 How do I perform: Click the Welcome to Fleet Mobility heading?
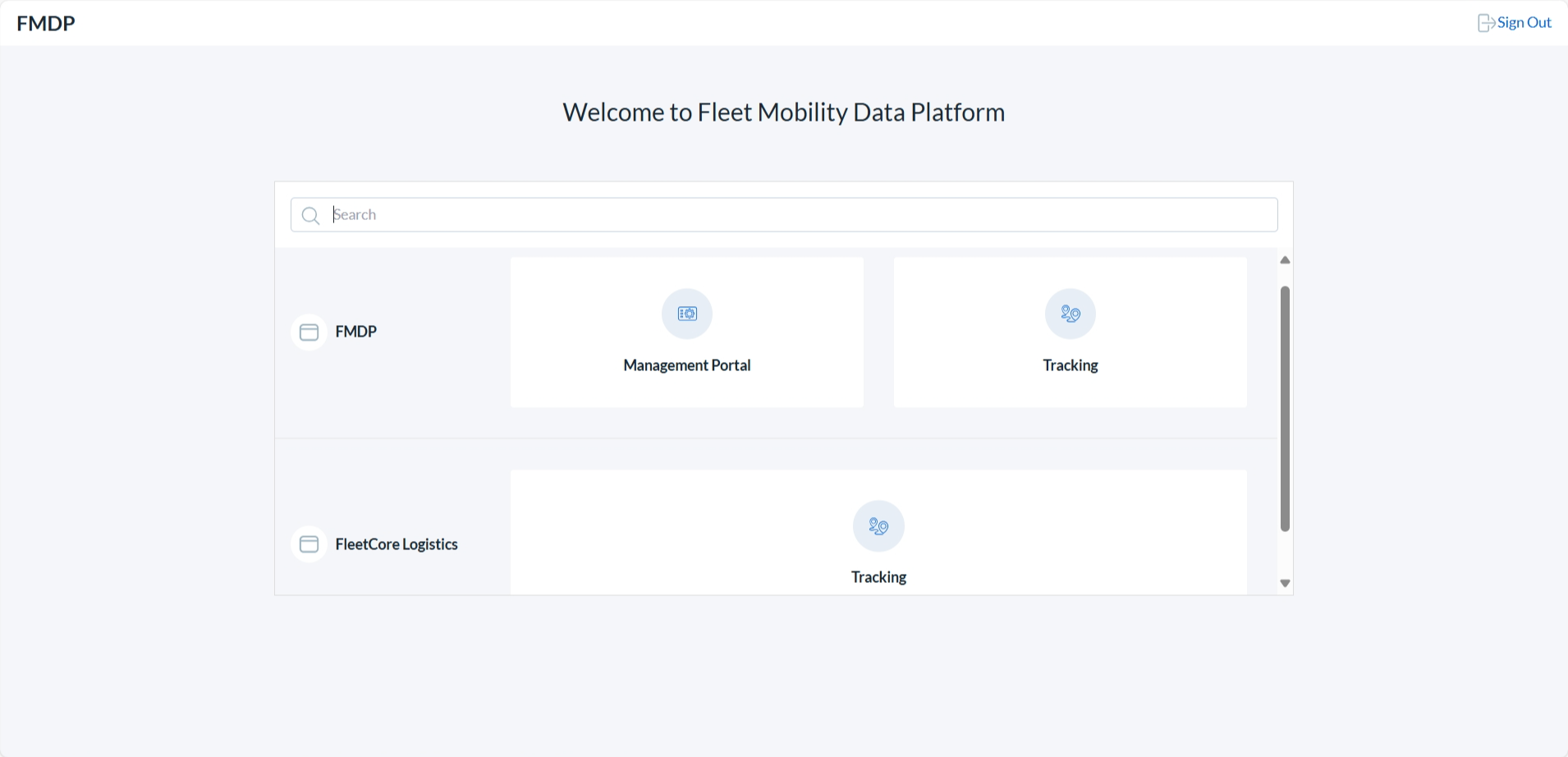[x=783, y=112]
